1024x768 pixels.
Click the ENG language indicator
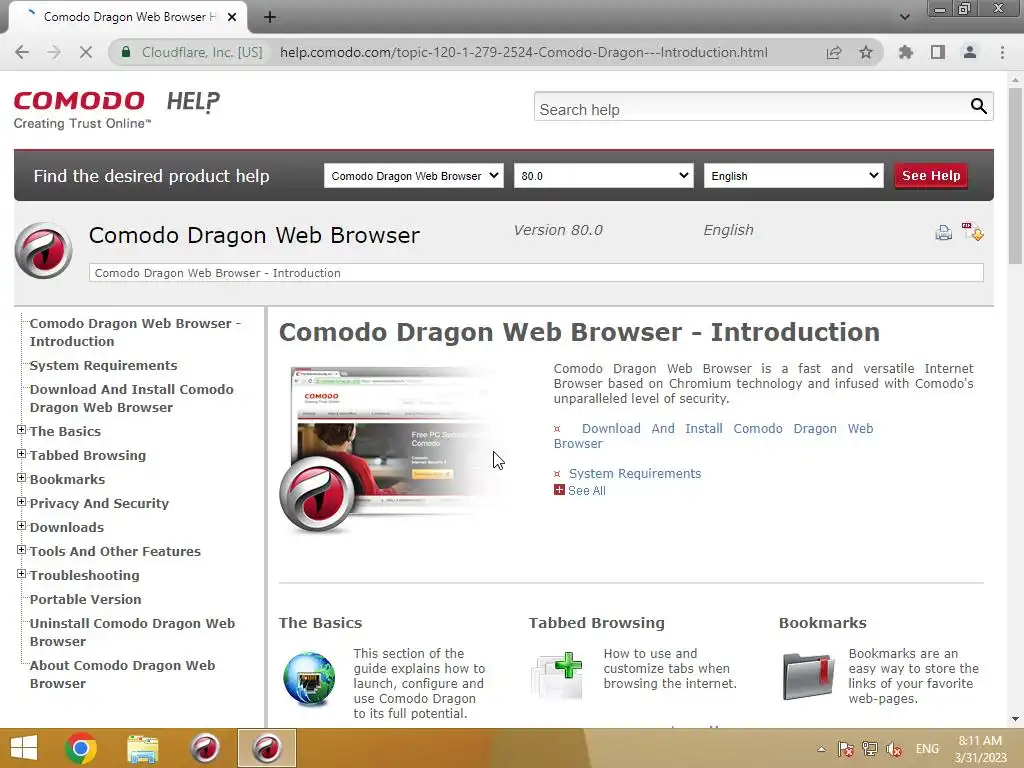[927, 749]
